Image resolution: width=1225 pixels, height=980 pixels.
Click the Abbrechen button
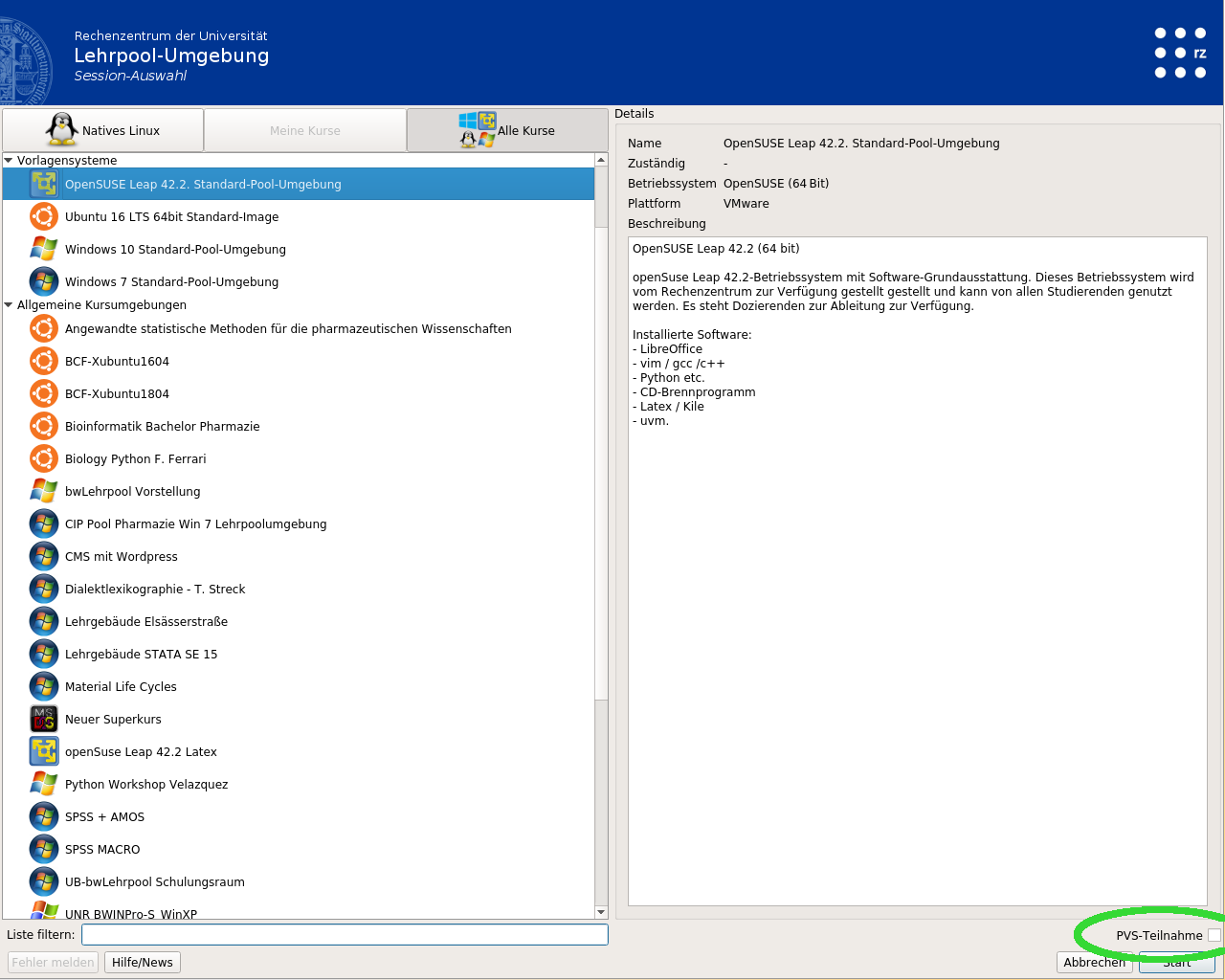1094,963
